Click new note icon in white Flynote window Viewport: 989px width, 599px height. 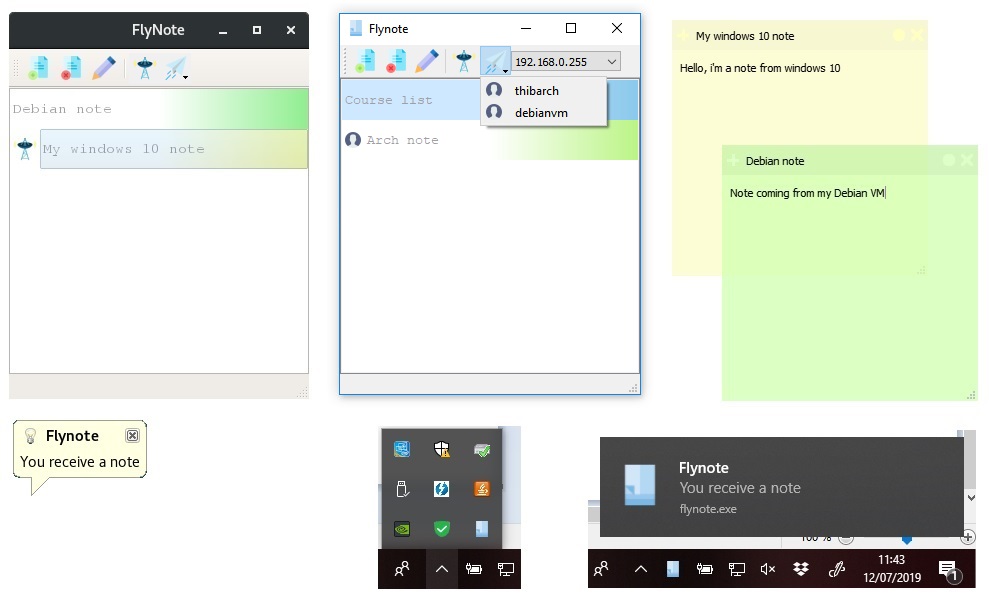point(365,61)
